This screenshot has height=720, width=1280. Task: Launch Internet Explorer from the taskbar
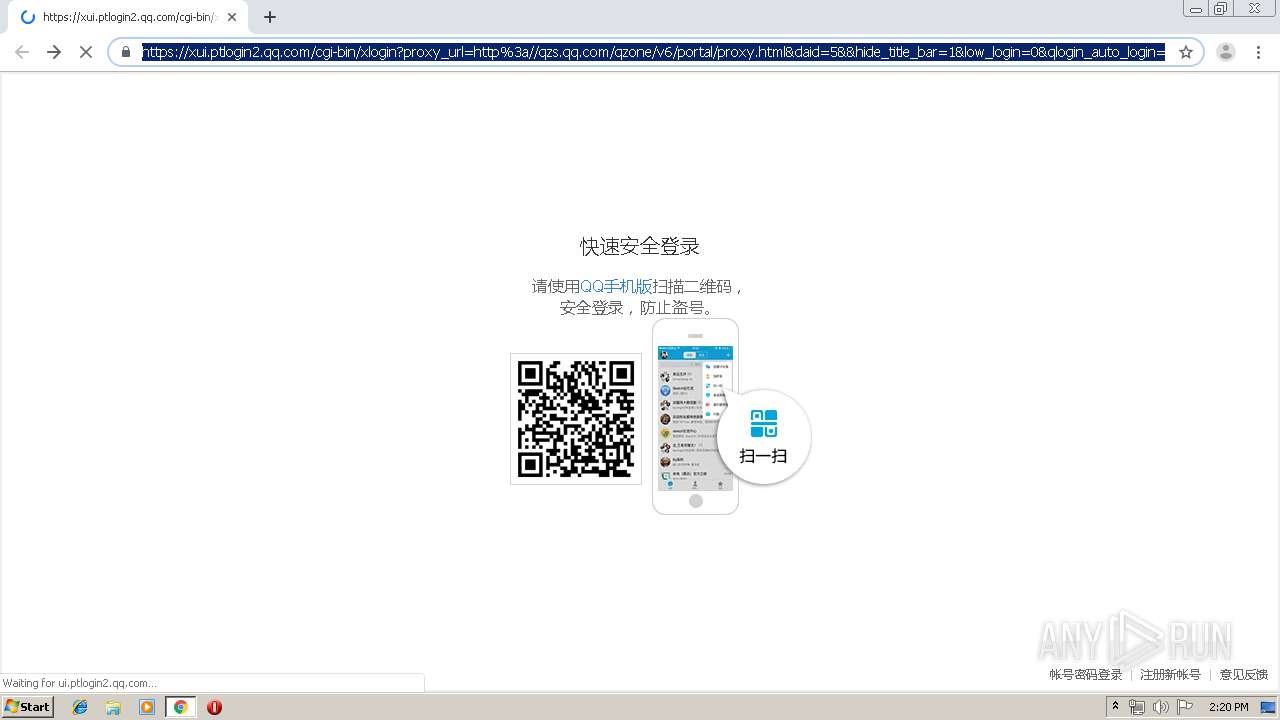click(80, 707)
